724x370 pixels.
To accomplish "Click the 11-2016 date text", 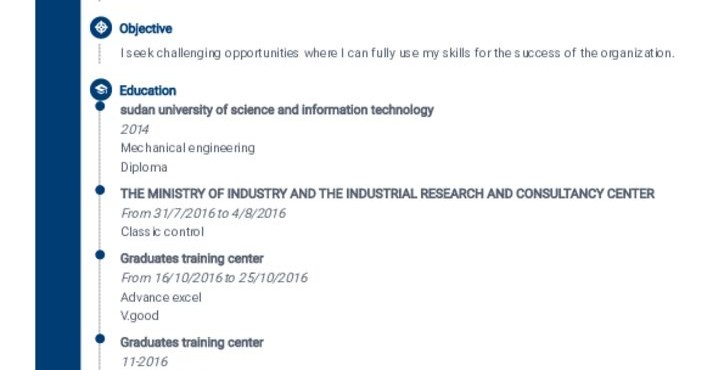I will (145, 361).
